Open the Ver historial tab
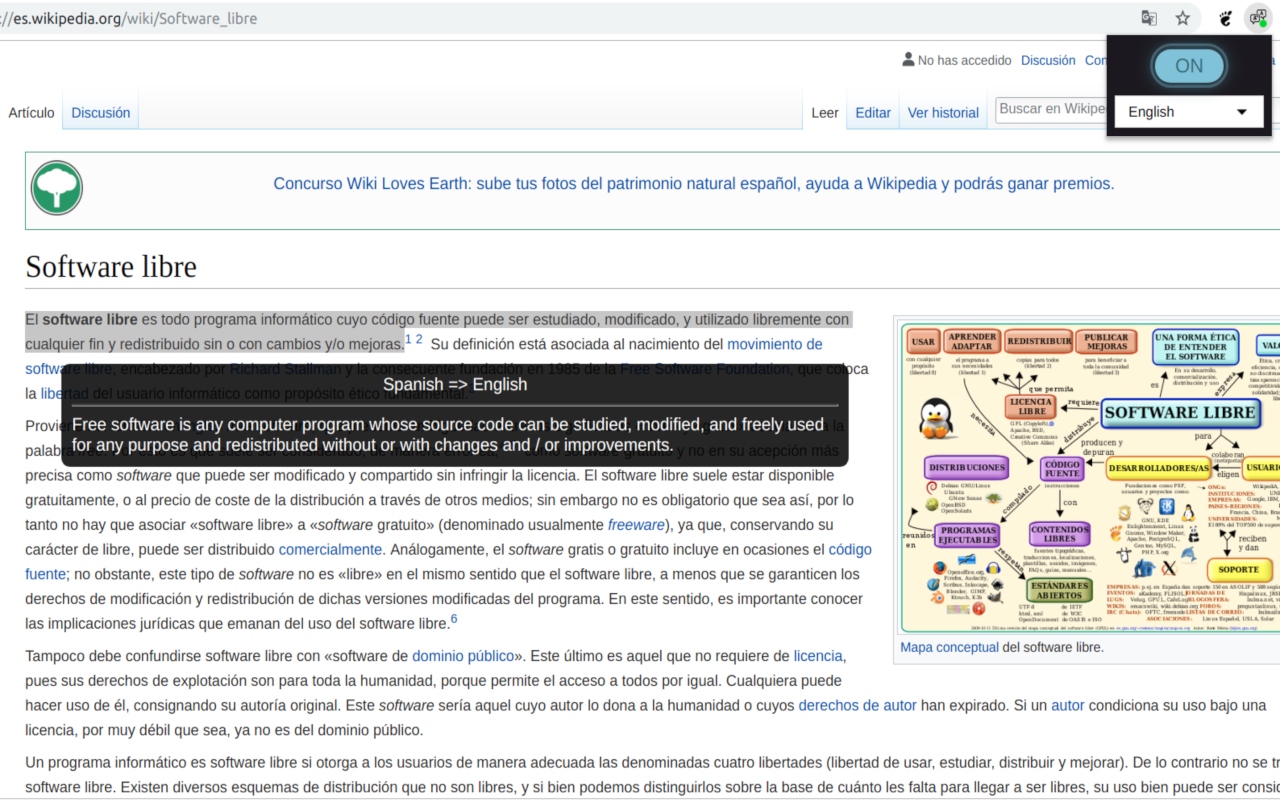 [943, 113]
